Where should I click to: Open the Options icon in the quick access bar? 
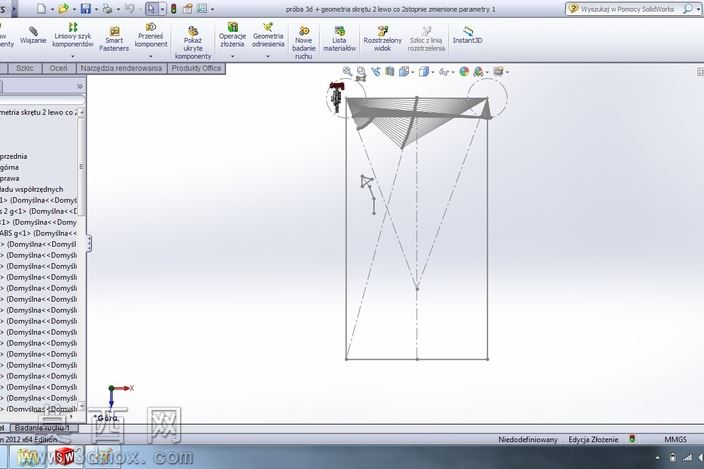tap(202, 9)
